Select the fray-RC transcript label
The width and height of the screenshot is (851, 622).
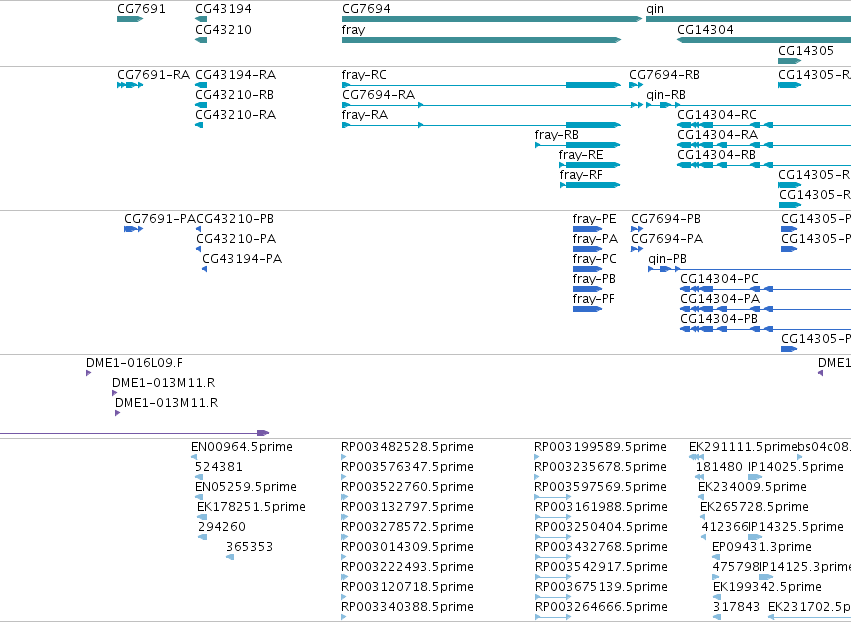(x=364, y=74)
